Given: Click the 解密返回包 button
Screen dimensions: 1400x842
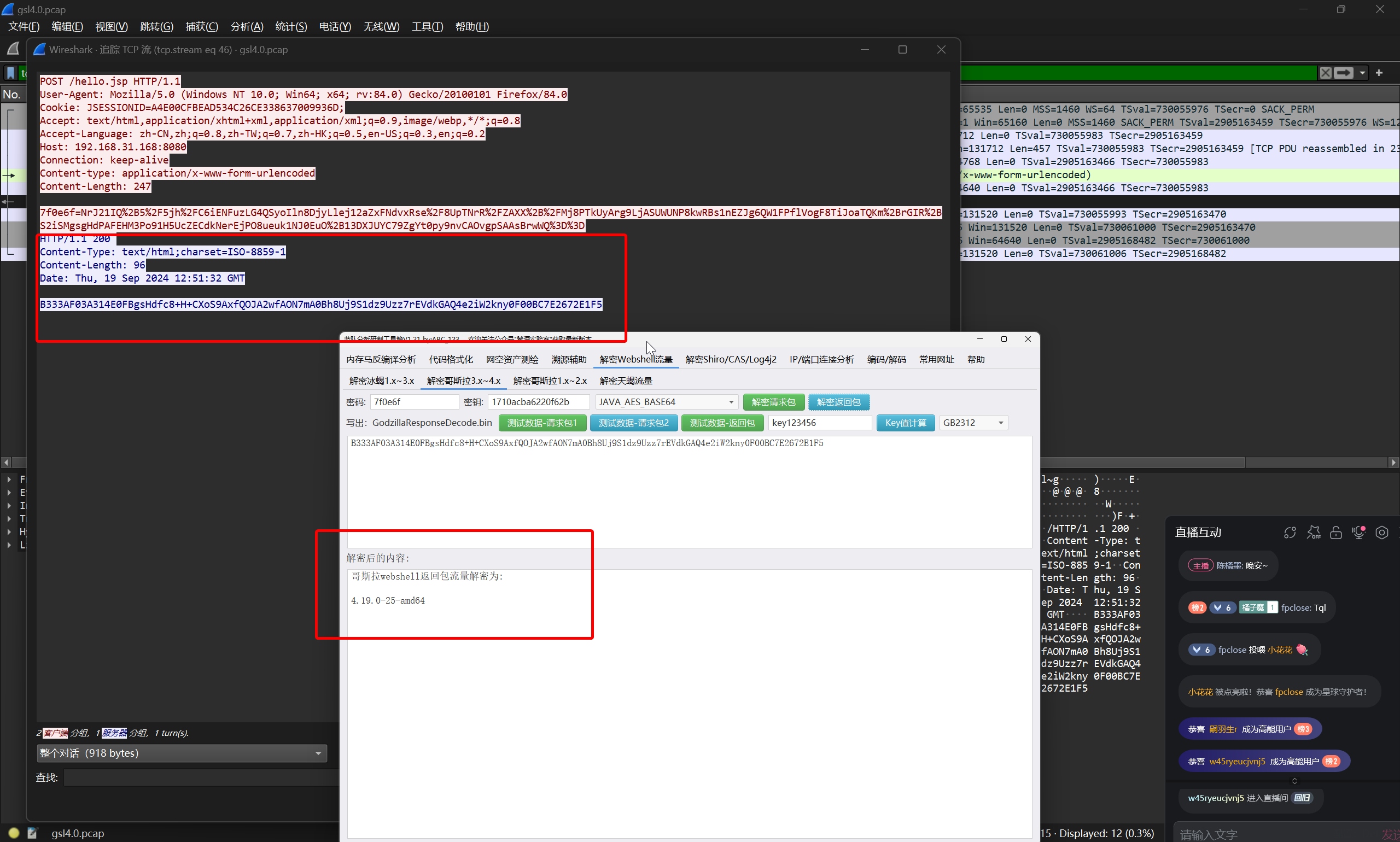Looking at the screenshot, I should (839, 402).
